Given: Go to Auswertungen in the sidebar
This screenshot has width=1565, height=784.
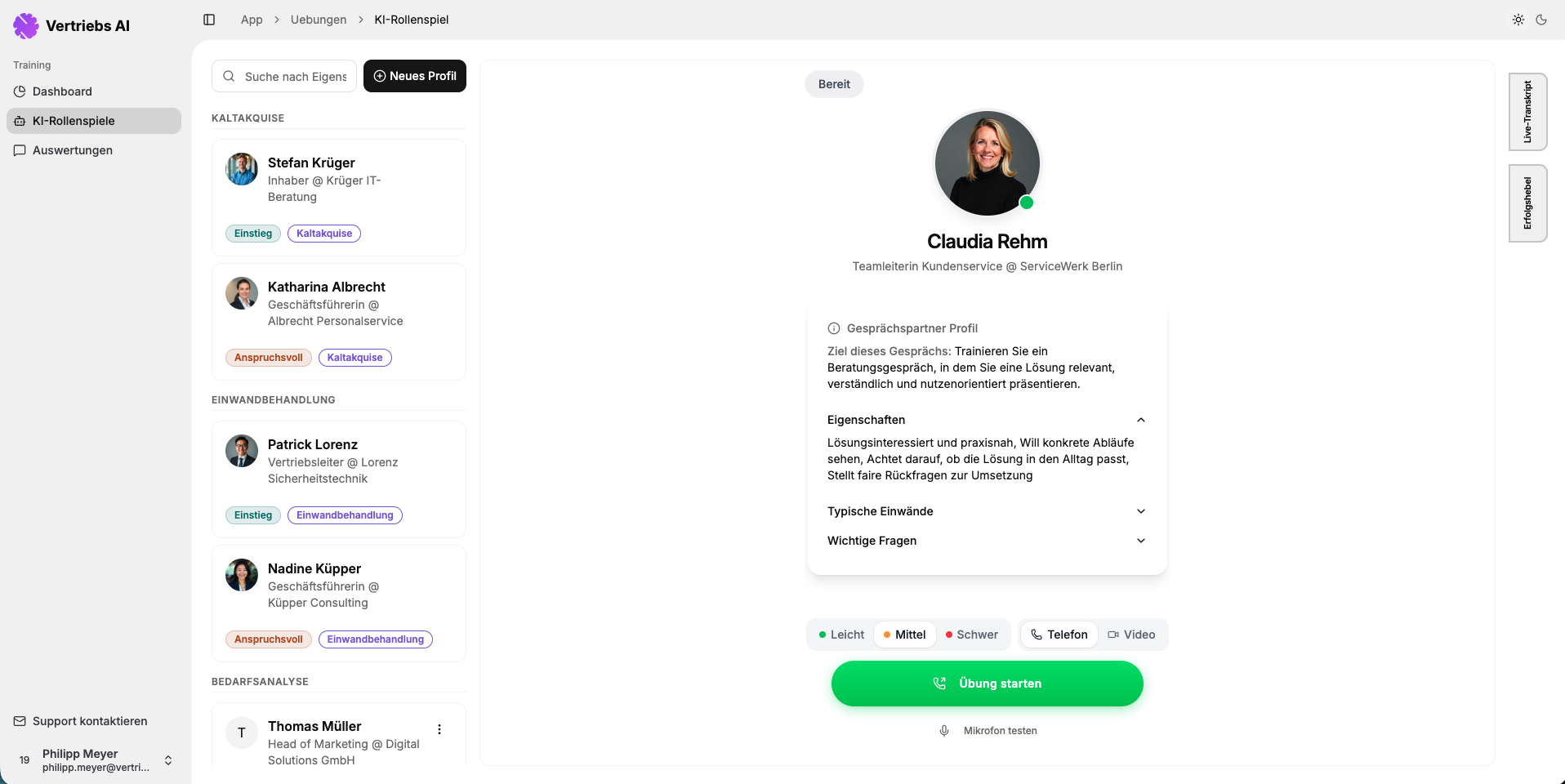Looking at the screenshot, I should click(72, 150).
